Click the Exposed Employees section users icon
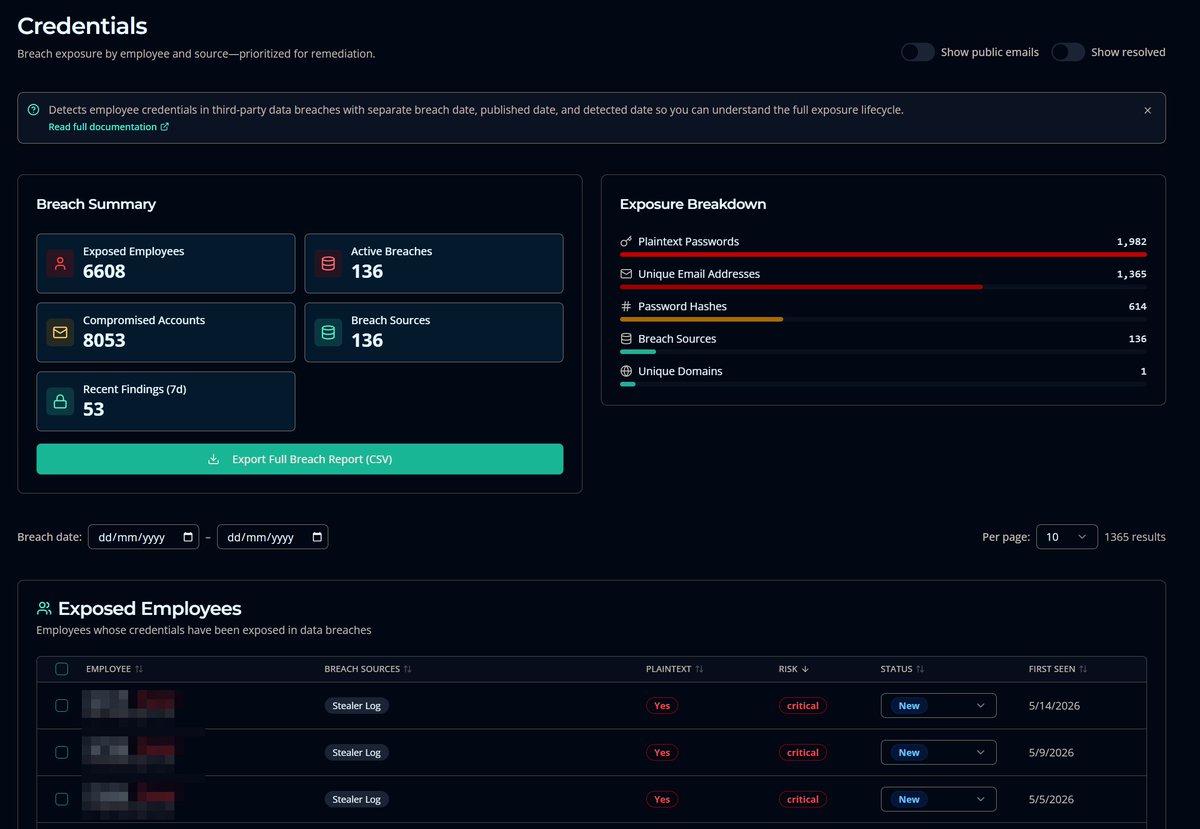 44,608
